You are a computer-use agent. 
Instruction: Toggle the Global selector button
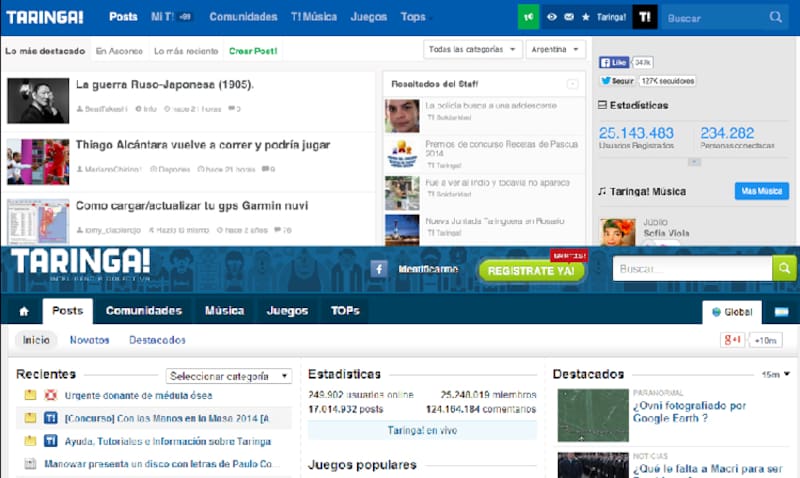[x=732, y=311]
